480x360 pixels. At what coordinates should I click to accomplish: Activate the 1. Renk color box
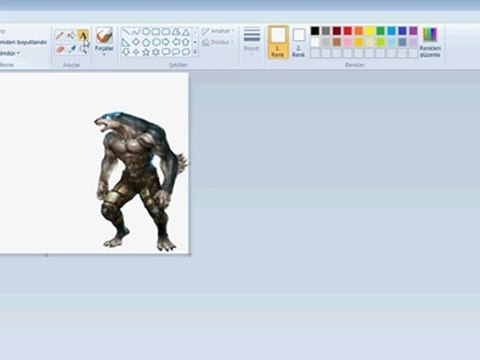[x=278, y=42]
